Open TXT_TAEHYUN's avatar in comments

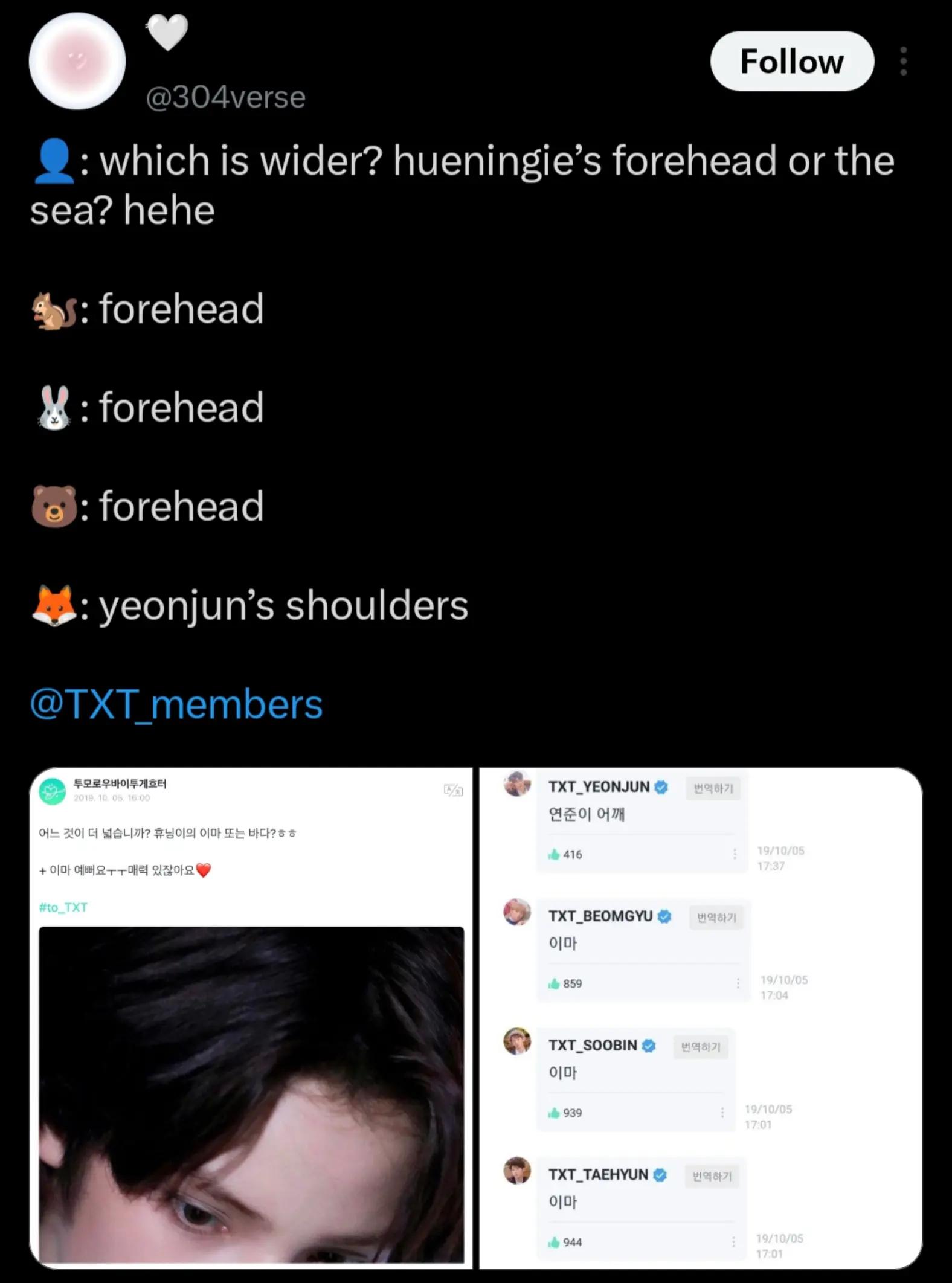[x=517, y=1171]
